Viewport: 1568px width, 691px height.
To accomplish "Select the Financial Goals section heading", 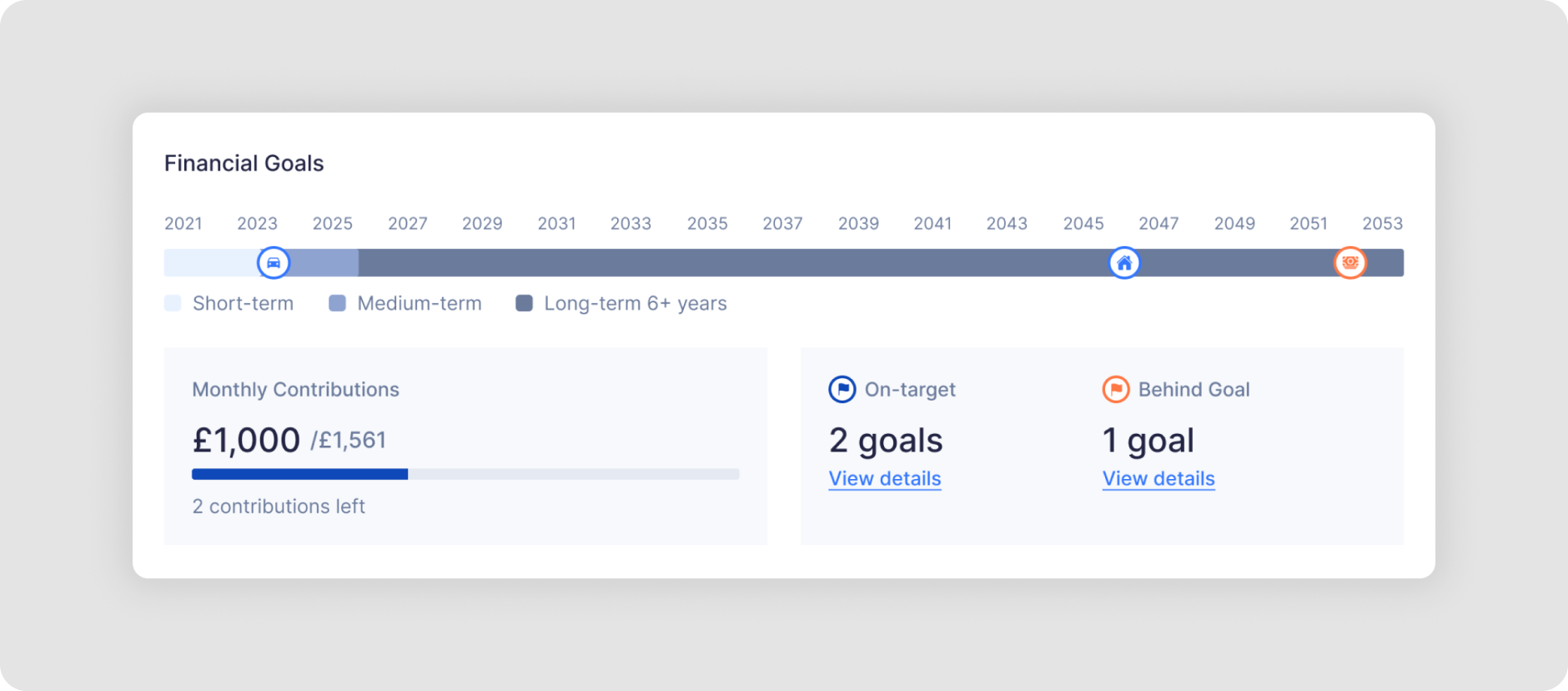I will 244,163.
